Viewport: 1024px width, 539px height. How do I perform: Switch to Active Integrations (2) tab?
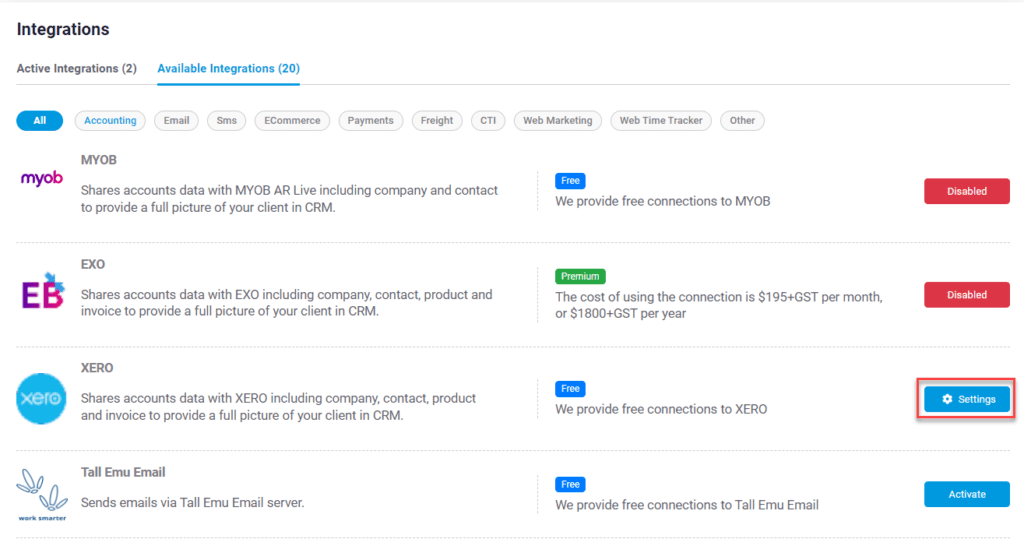coord(76,69)
